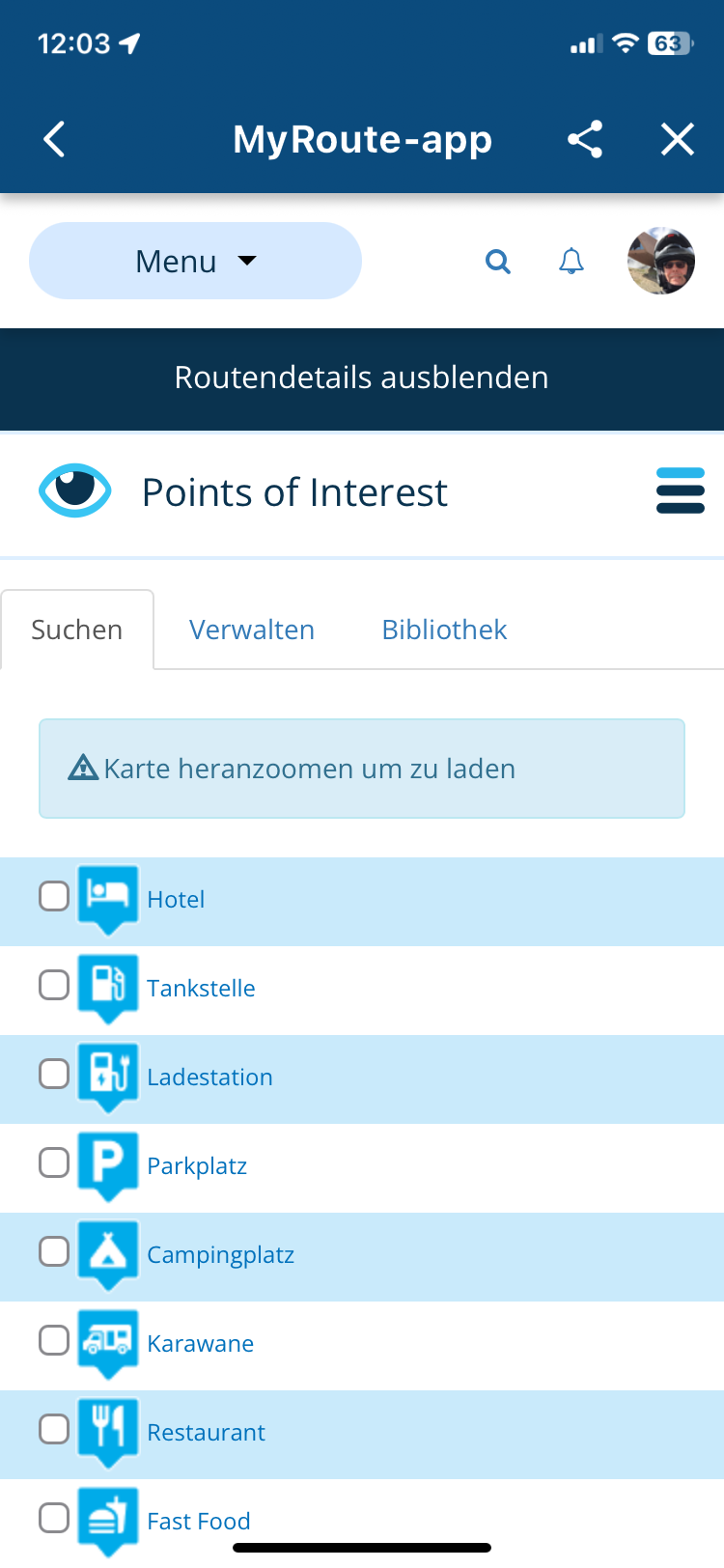
Task: Tick the Ladestation checkbox
Action: click(54, 1074)
